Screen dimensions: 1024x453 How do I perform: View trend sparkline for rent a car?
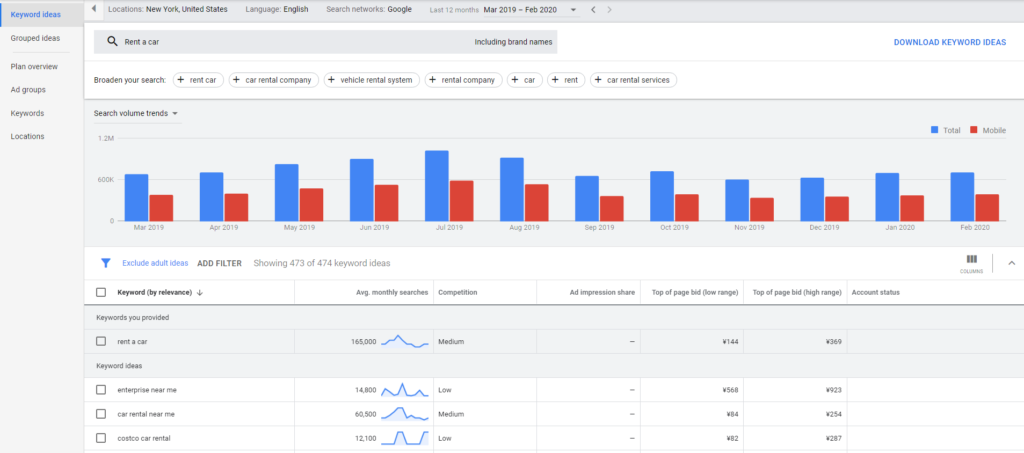tap(405, 341)
